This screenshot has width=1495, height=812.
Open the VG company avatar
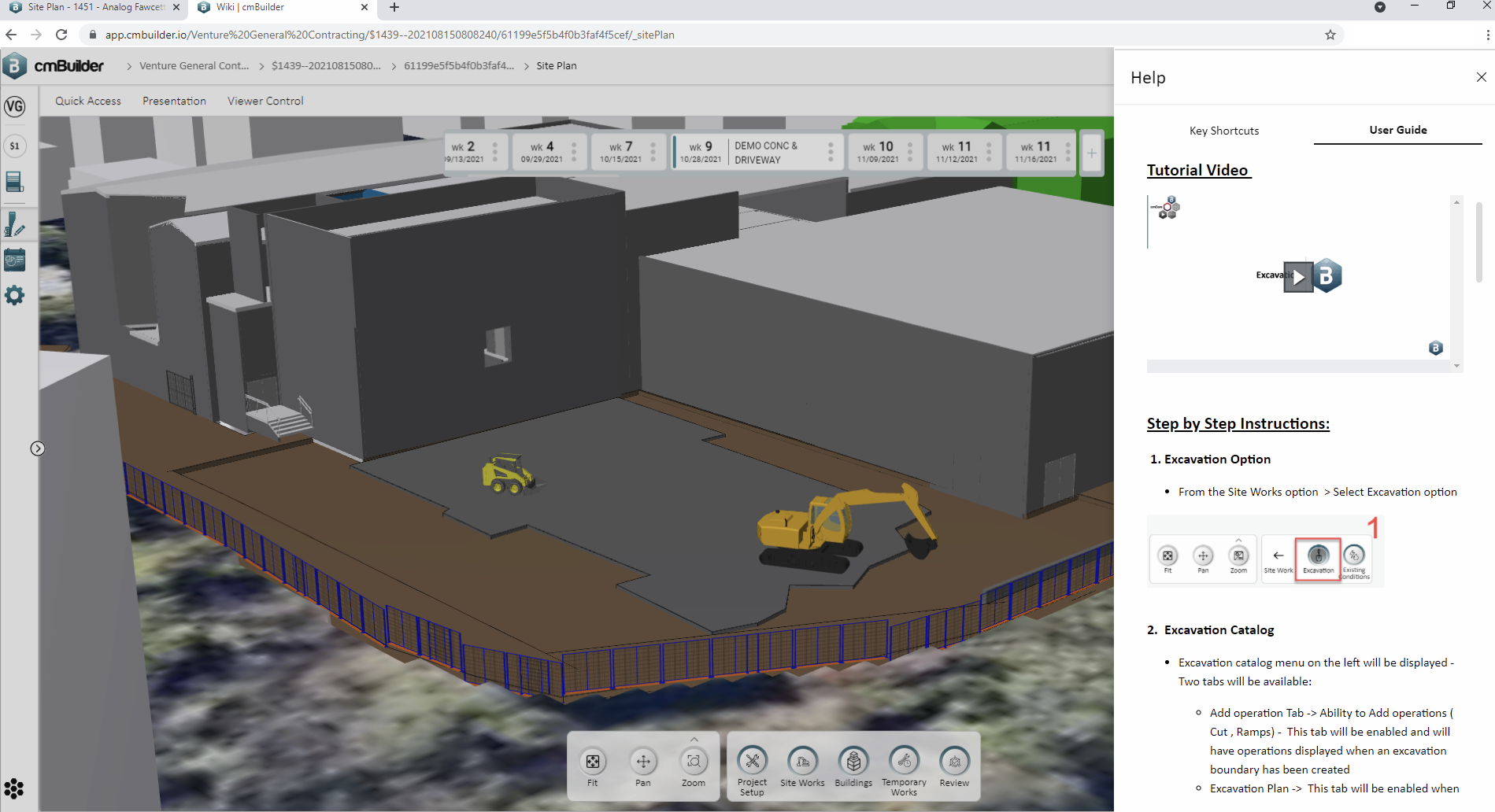15,106
